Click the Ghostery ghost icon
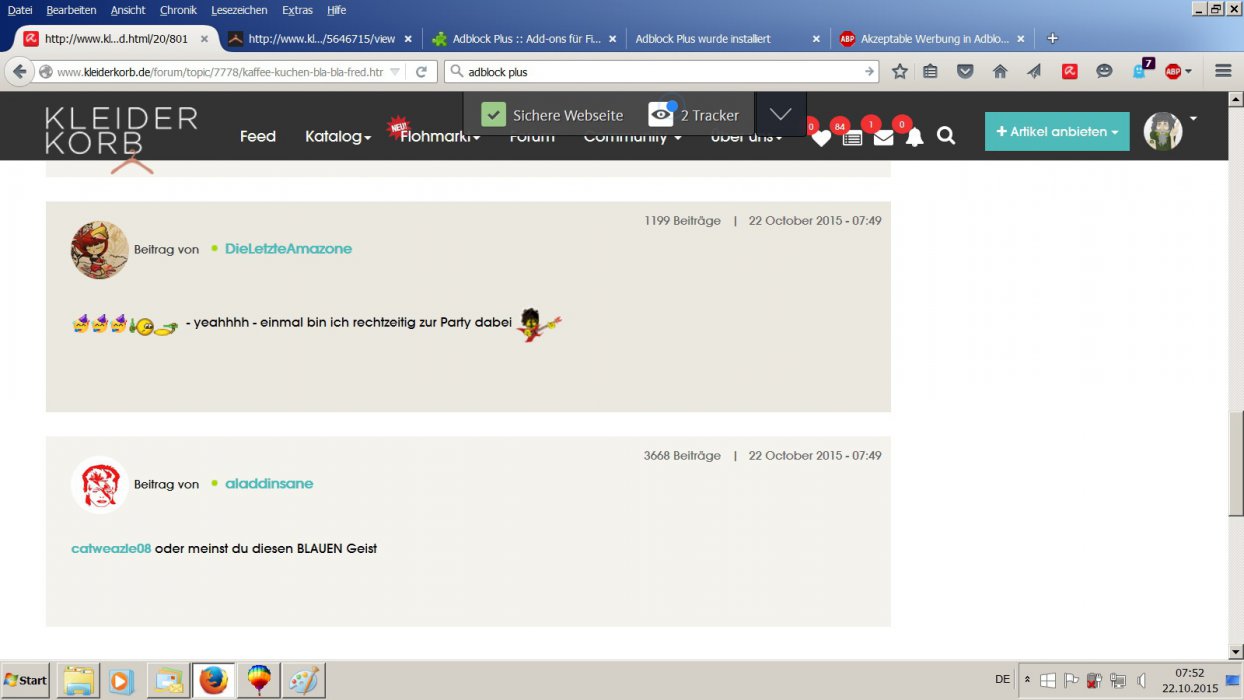This screenshot has width=1244, height=700. coord(1140,71)
